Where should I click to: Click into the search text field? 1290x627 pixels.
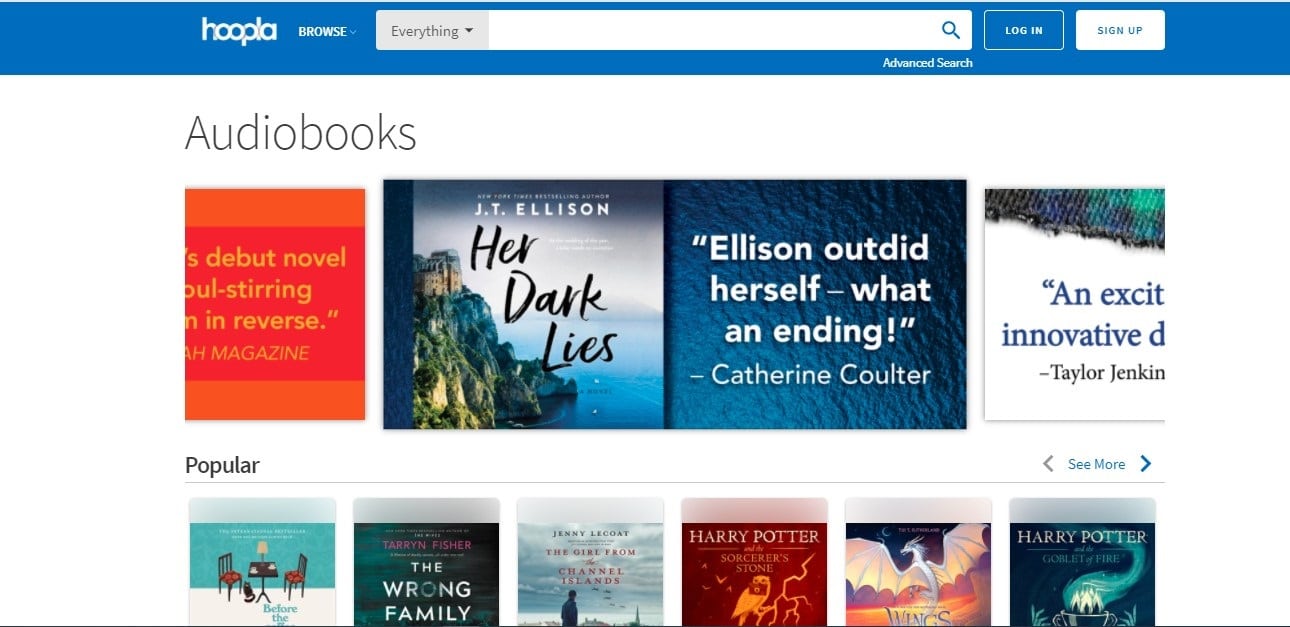tap(710, 31)
